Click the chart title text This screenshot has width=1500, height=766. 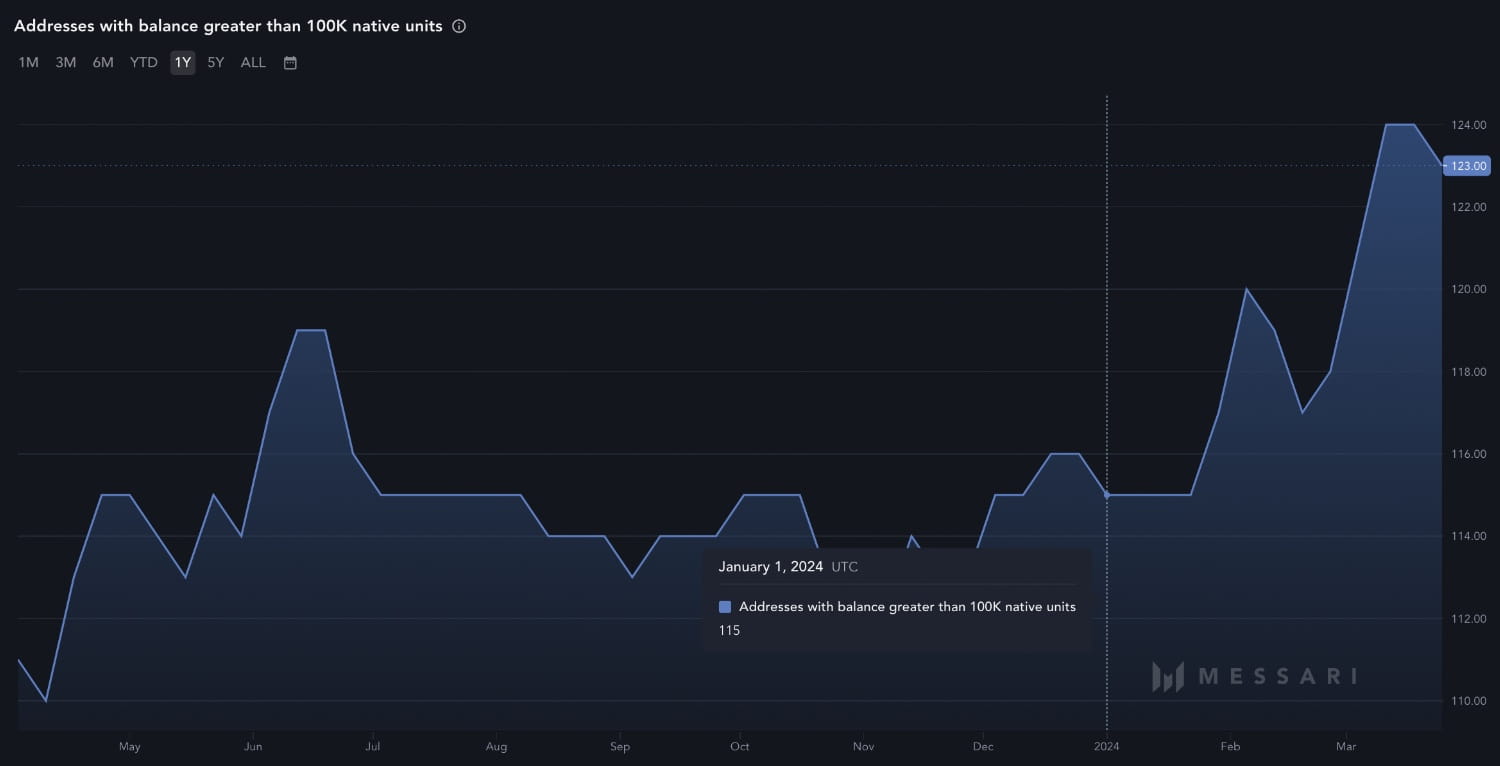point(228,25)
